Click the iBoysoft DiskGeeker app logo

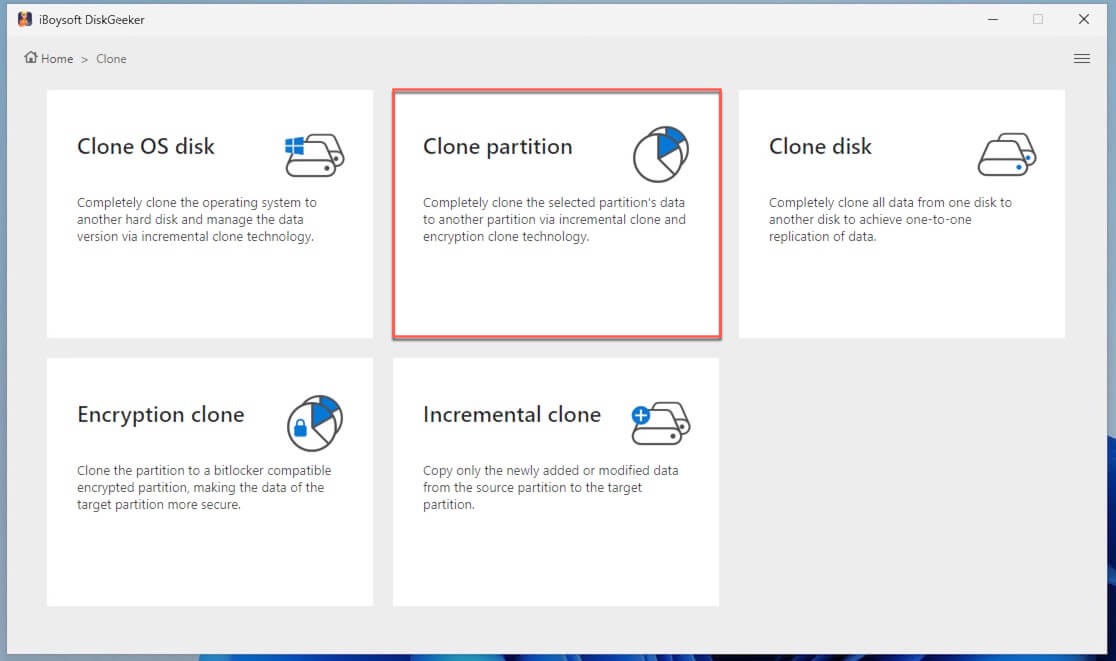(x=25, y=19)
